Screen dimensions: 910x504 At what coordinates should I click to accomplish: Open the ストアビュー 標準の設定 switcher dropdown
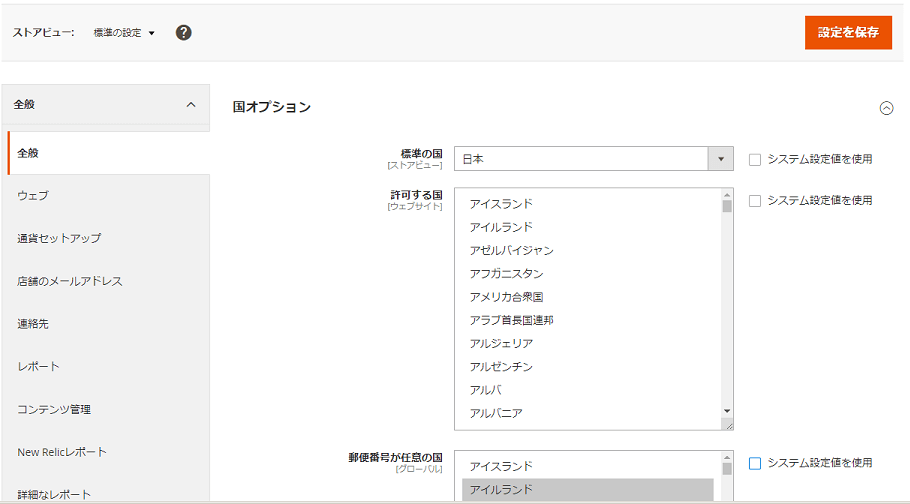pyautogui.click(x=124, y=33)
